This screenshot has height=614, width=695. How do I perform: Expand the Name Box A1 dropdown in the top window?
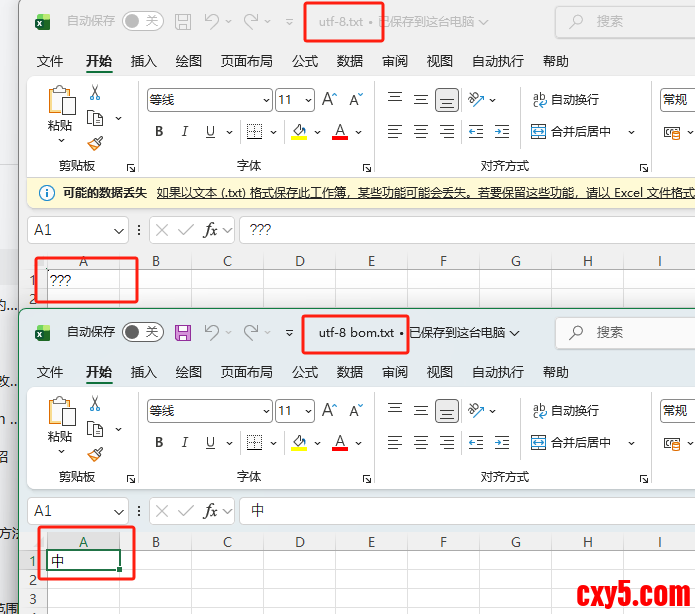118,231
